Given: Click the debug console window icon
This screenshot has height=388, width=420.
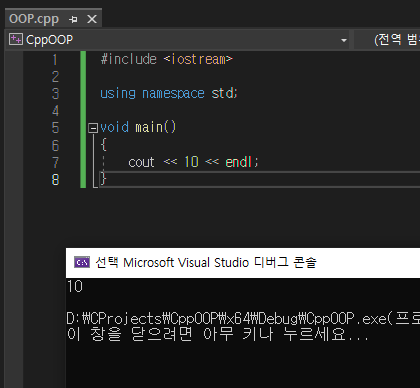Looking at the screenshot, I should pos(82,262).
